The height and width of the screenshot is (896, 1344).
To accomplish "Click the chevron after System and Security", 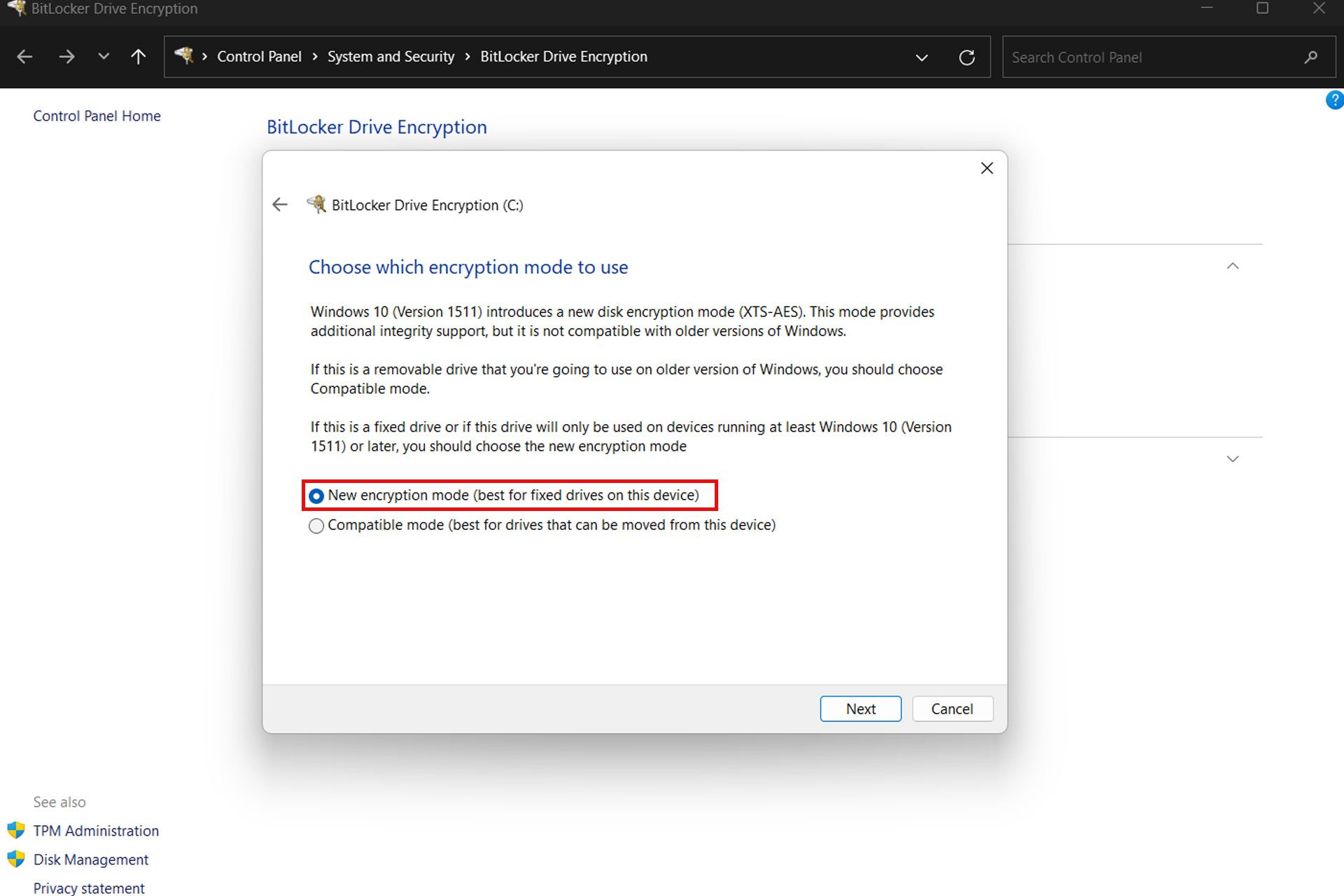I will click(468, 57).
